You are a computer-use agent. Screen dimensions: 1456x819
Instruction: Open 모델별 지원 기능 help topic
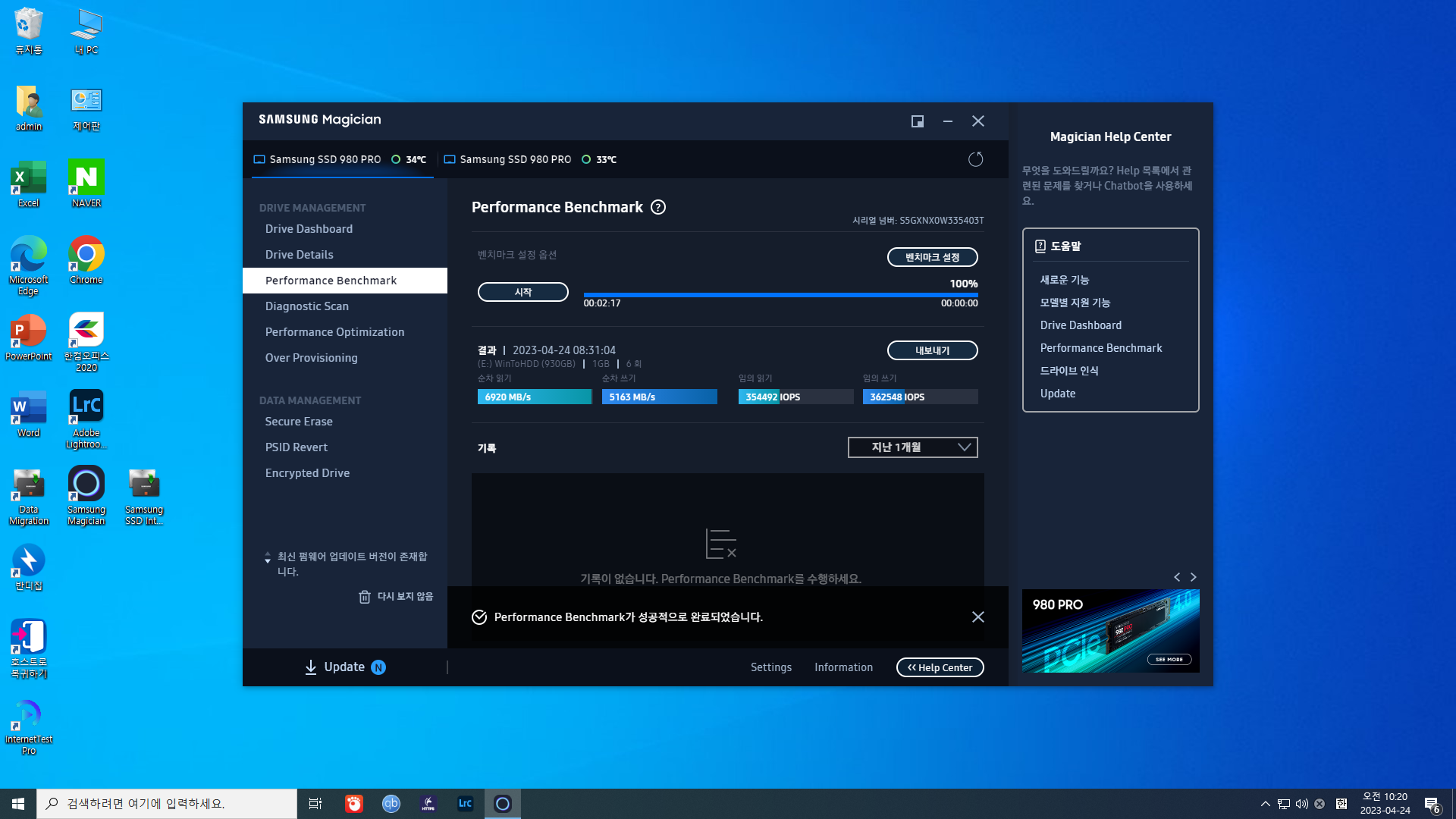1075,303
